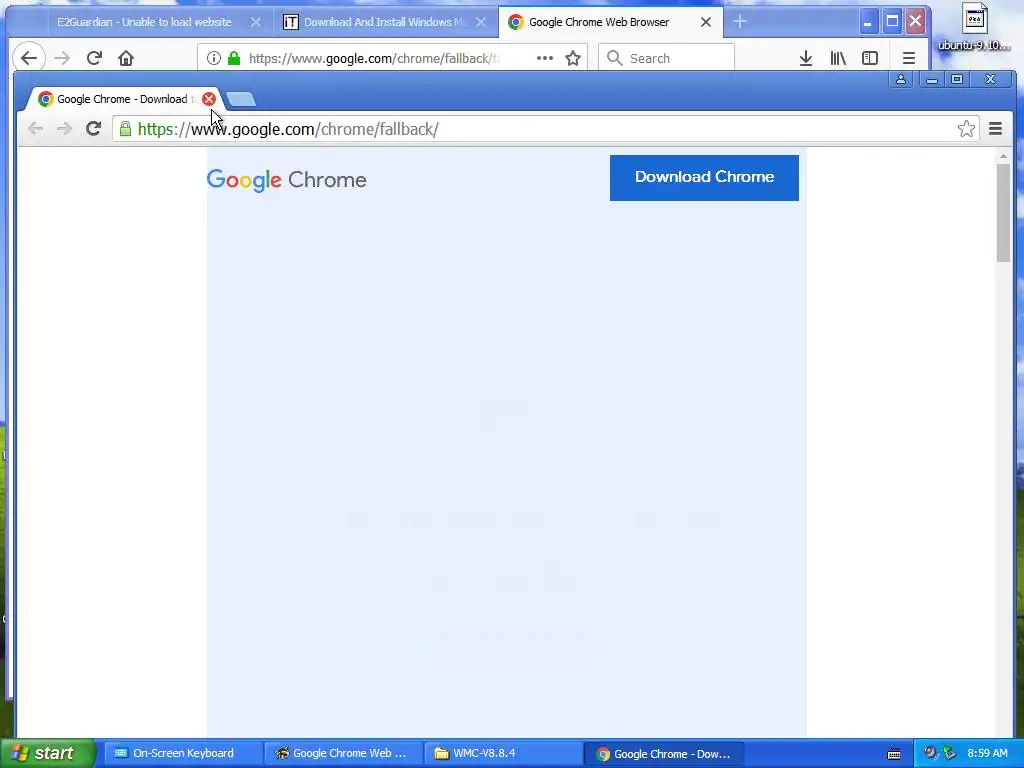Open Chrome user profile icon
The height and width of the screenshot is (768, 1024).
point(901,79)
